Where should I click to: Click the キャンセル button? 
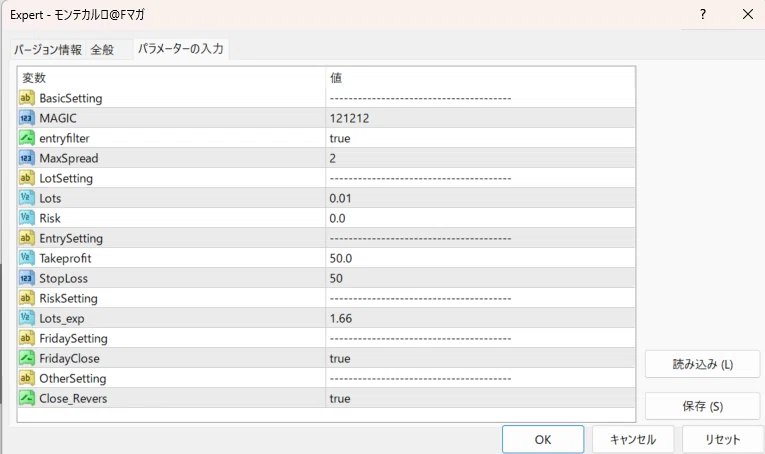click(x=633, y=439)
